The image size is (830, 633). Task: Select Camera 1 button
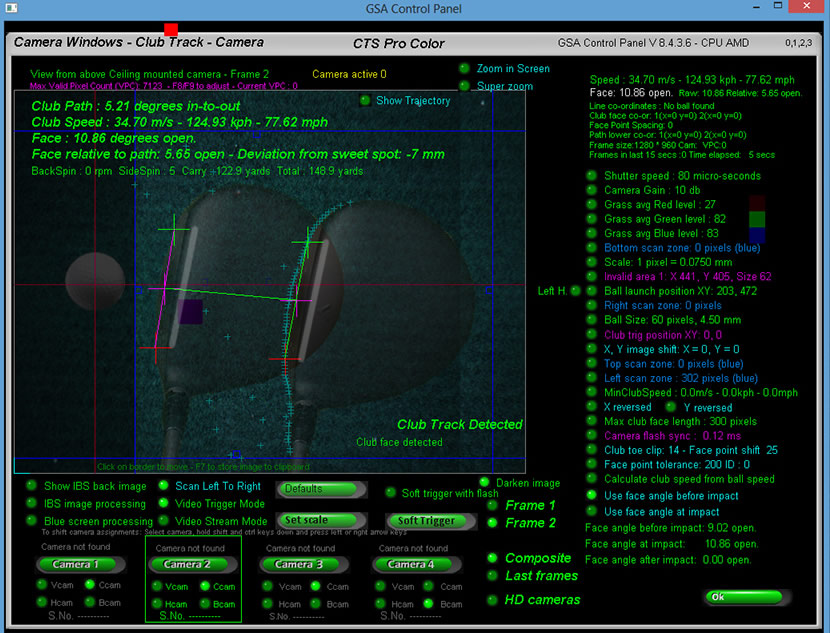80,564
